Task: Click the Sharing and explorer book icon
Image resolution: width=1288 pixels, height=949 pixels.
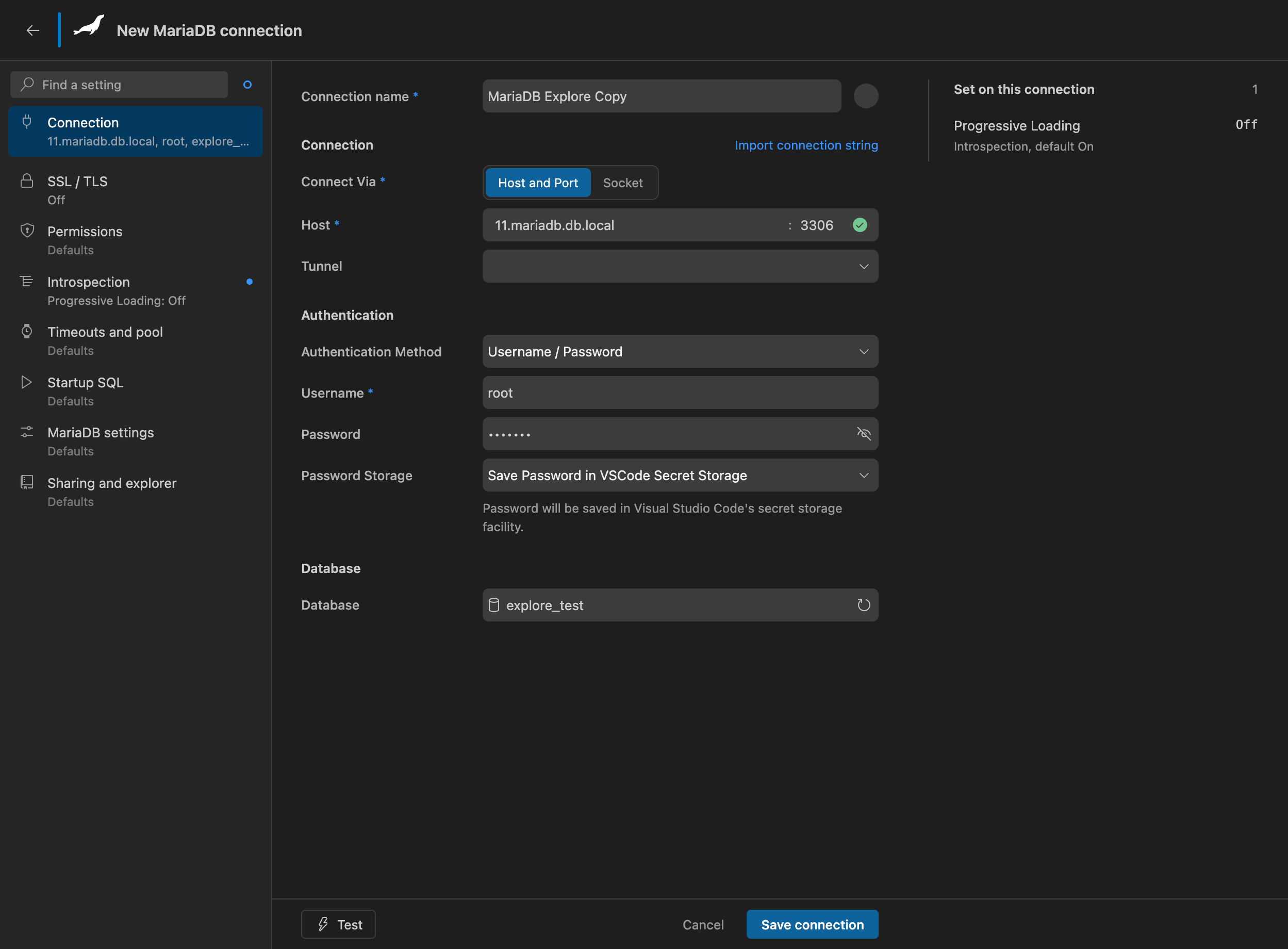Action: 27,482
